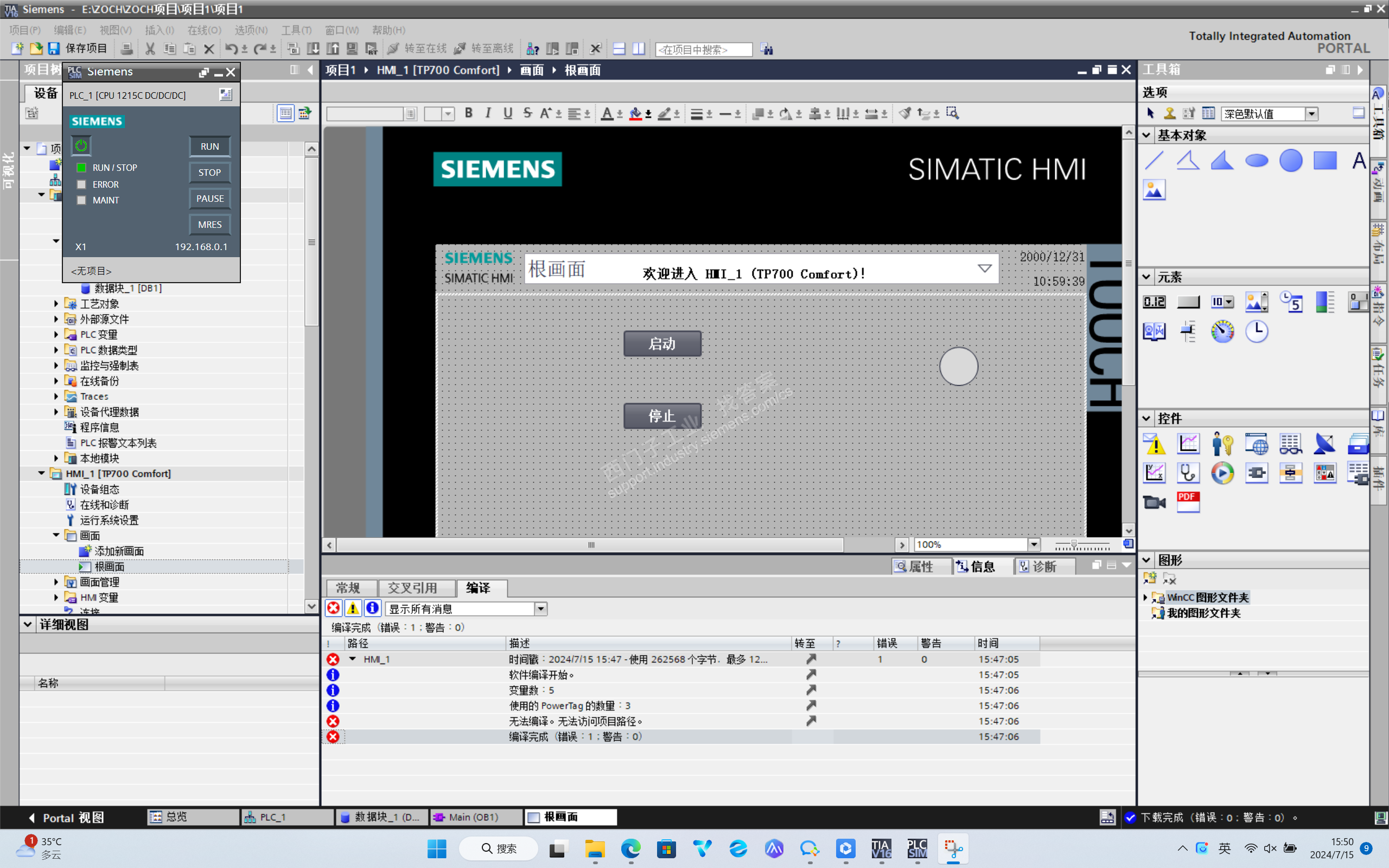
Task: Click the 启动 button on HMI screen
Action: [662, 343]
